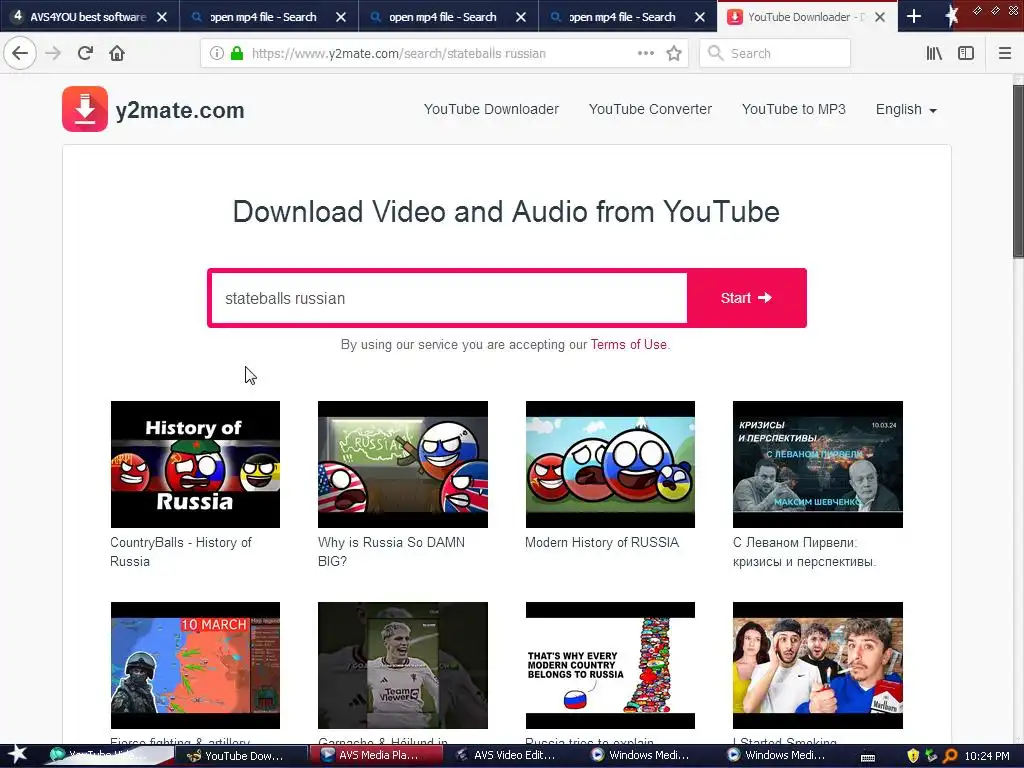Click the y2mate.com site title

[x=180, y=110]
